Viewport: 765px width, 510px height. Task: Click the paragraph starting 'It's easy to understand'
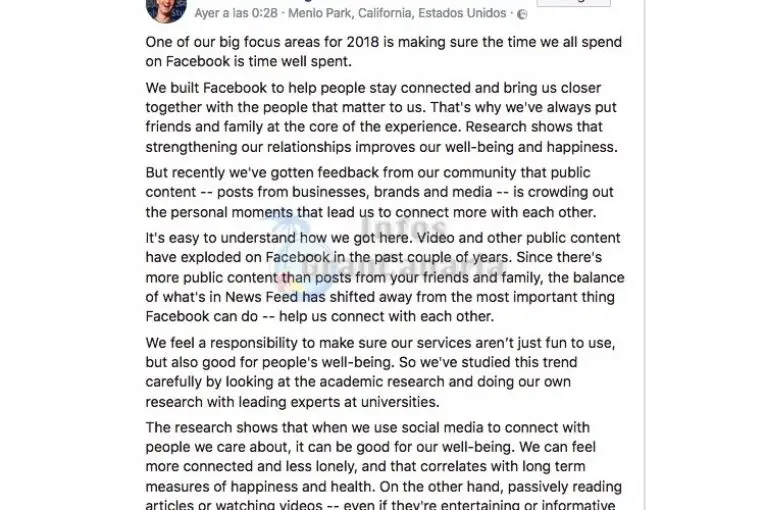pyautogui.click(x=385, y=277)
